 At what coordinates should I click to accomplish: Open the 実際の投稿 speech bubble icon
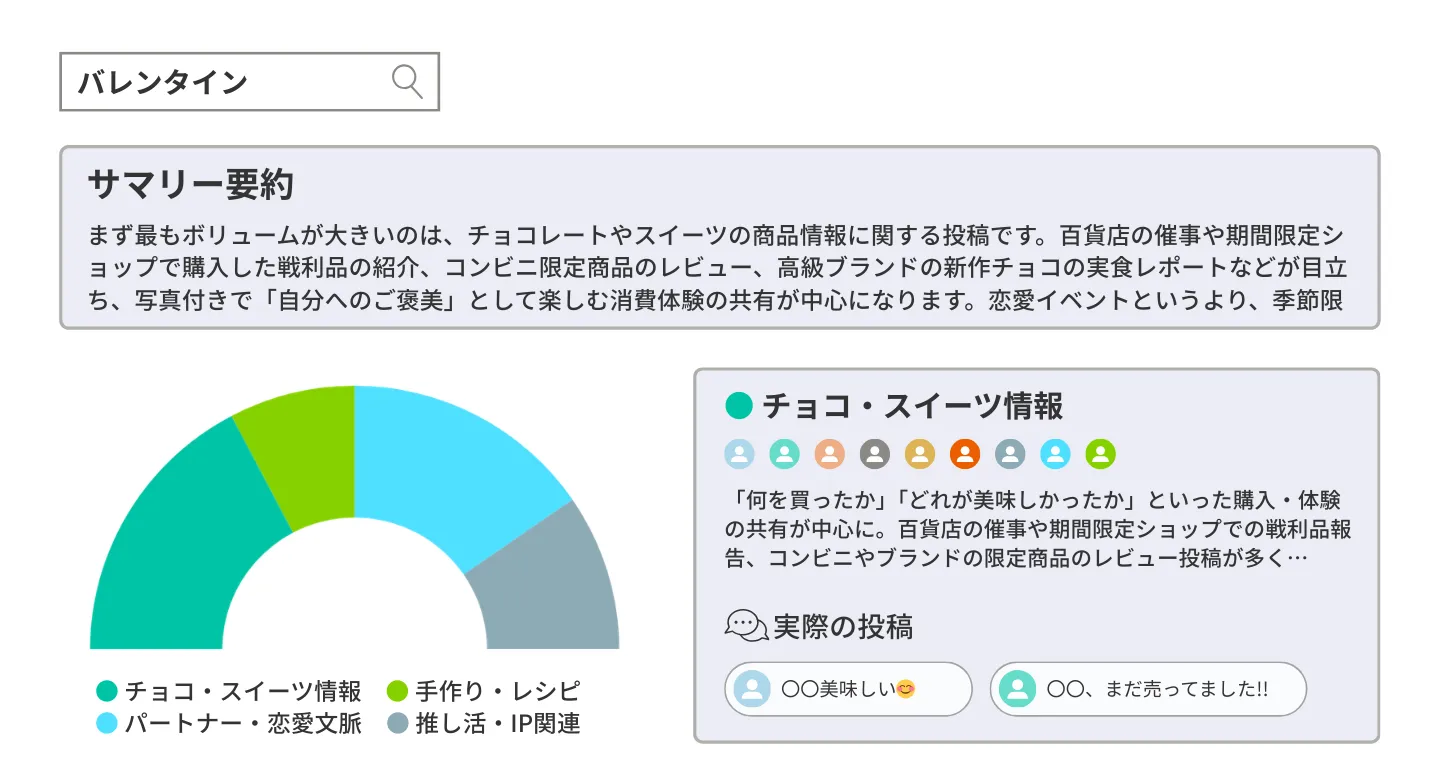[x=741, y=626]
